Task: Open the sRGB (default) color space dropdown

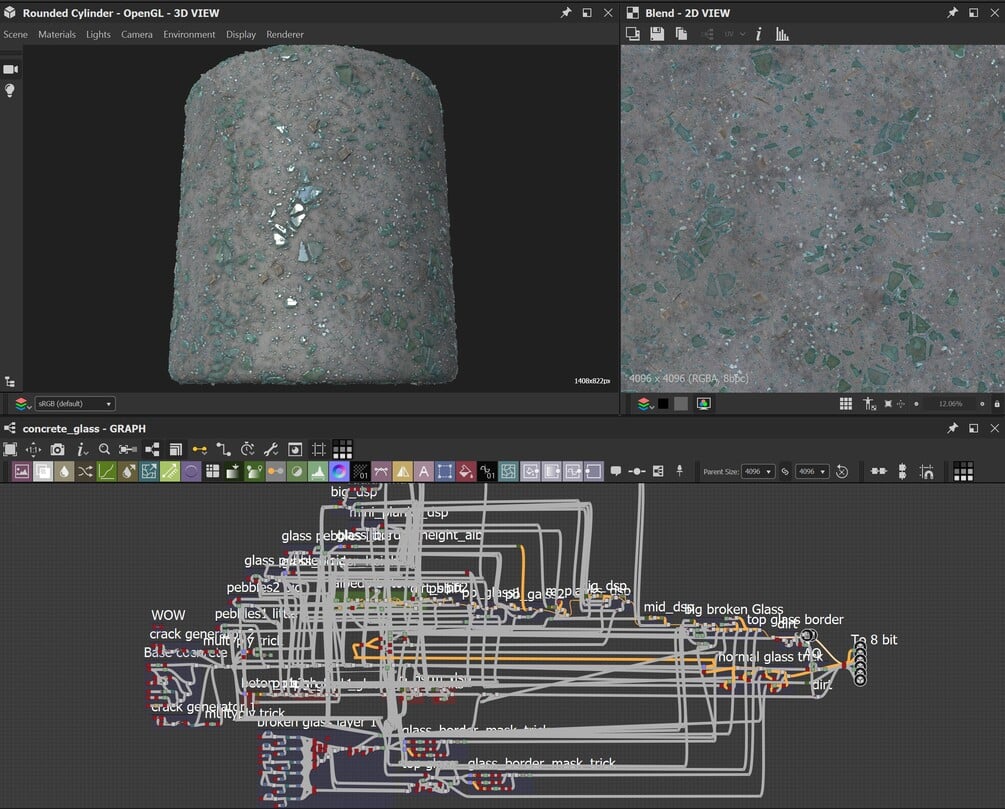Action: point(75,404)
